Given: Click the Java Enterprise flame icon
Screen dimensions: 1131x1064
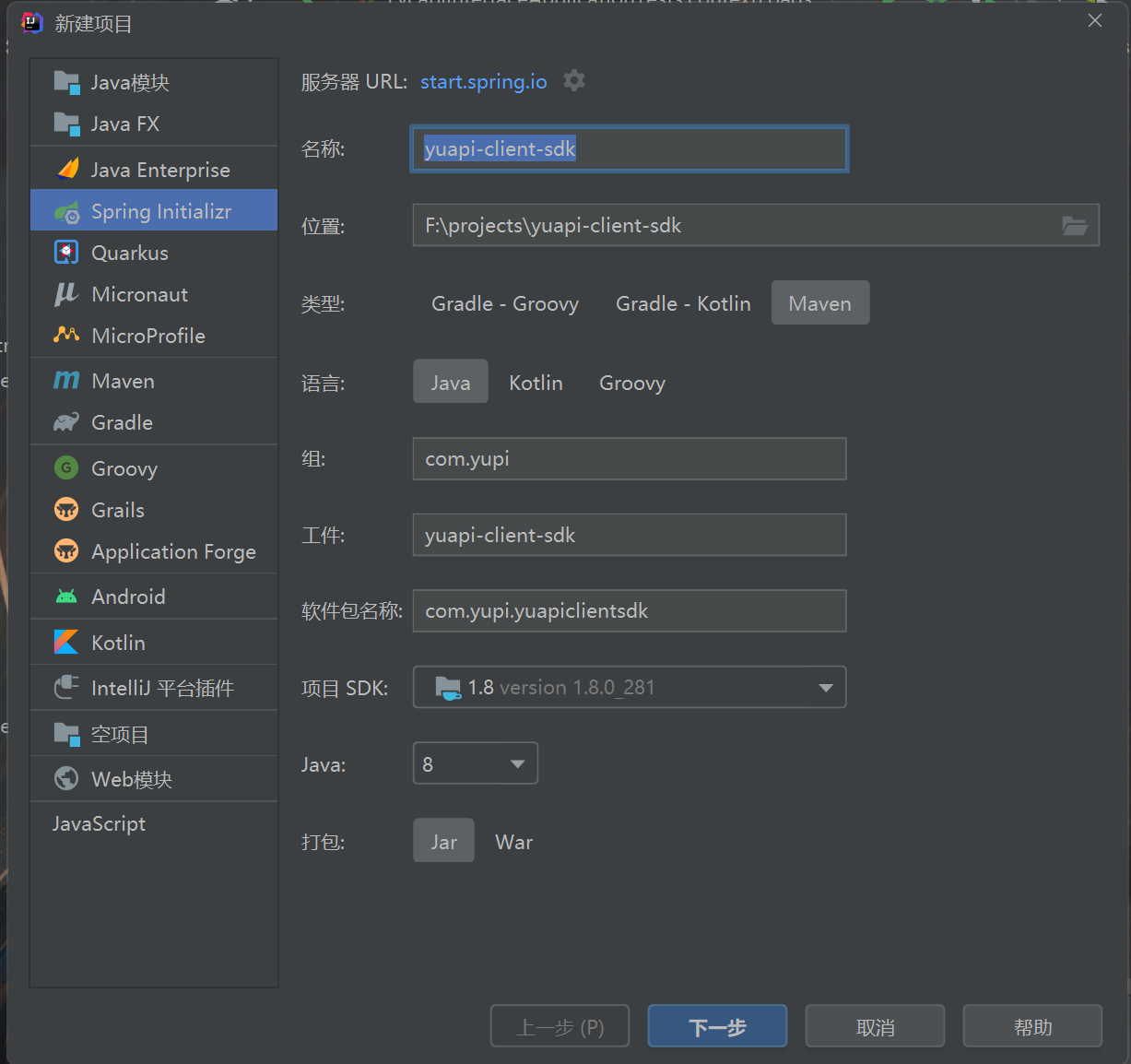Looking at the screenshot, I should pyautogui.click(x=66, y=170).
